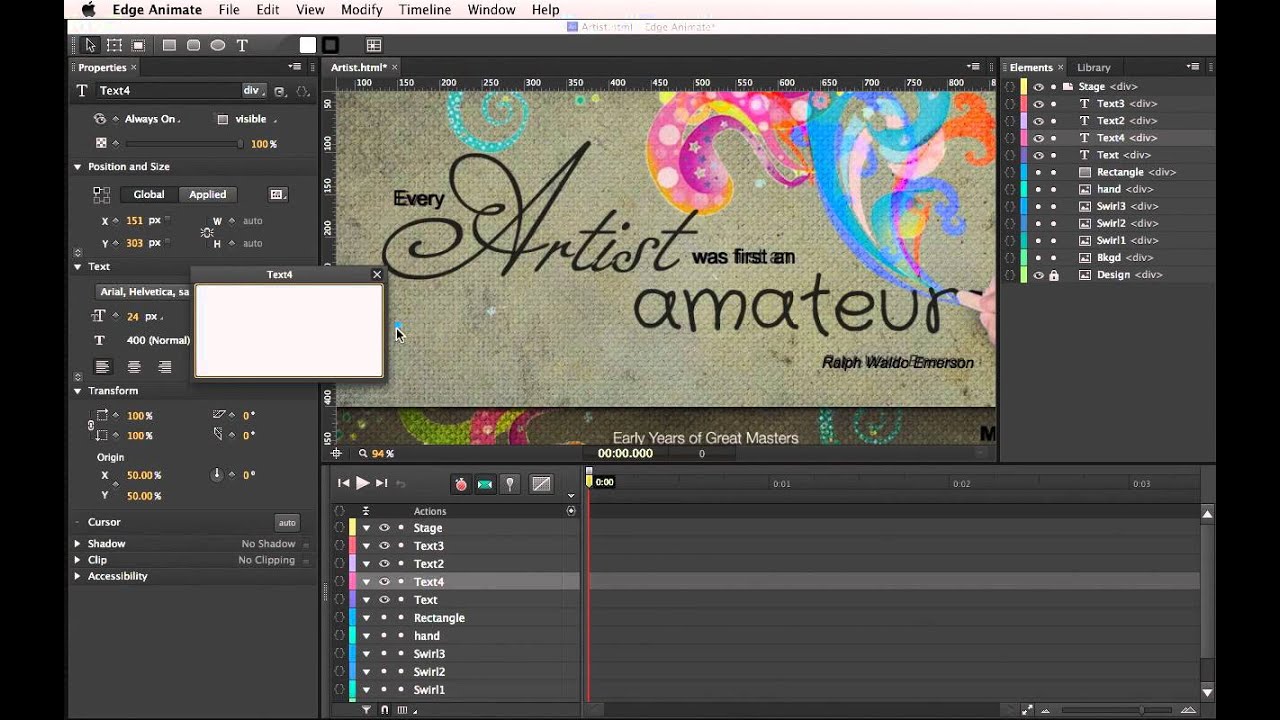Select the Clipping tool in toolbar
This screenshot has height=720, width=1280.
[138, 45]
